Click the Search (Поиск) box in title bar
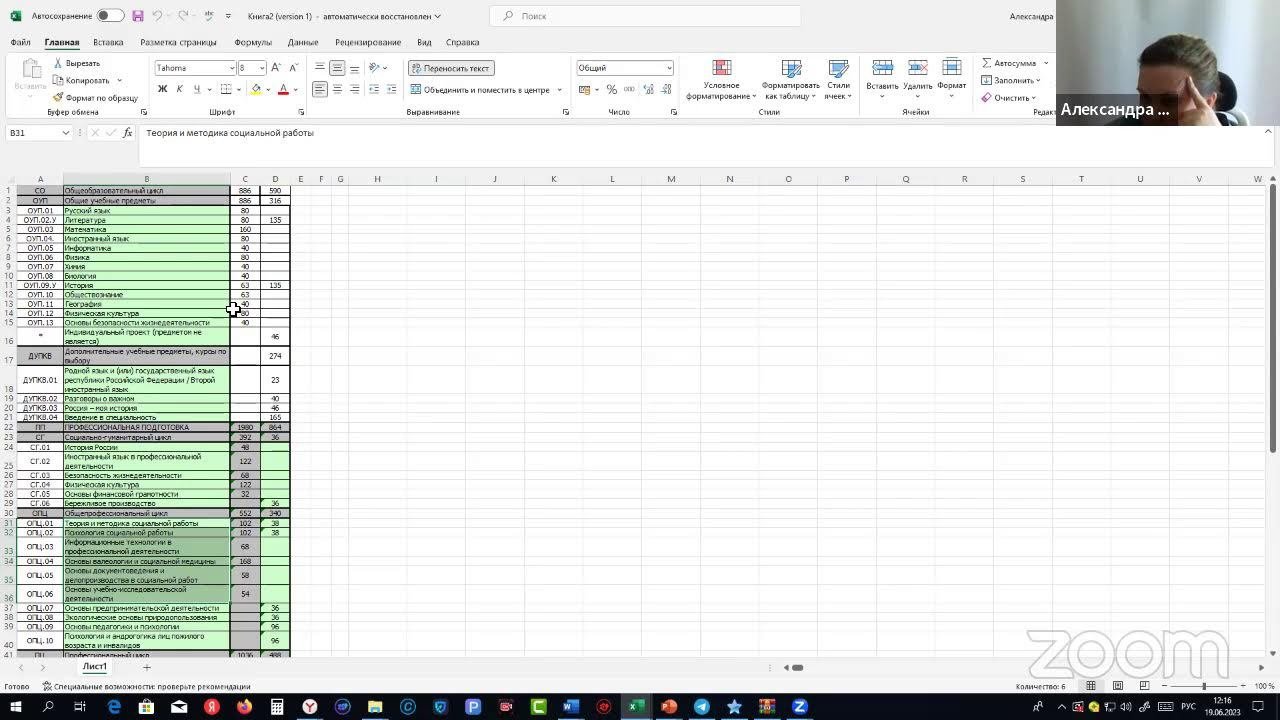The image size is (1280, 720). click(646, 16)
